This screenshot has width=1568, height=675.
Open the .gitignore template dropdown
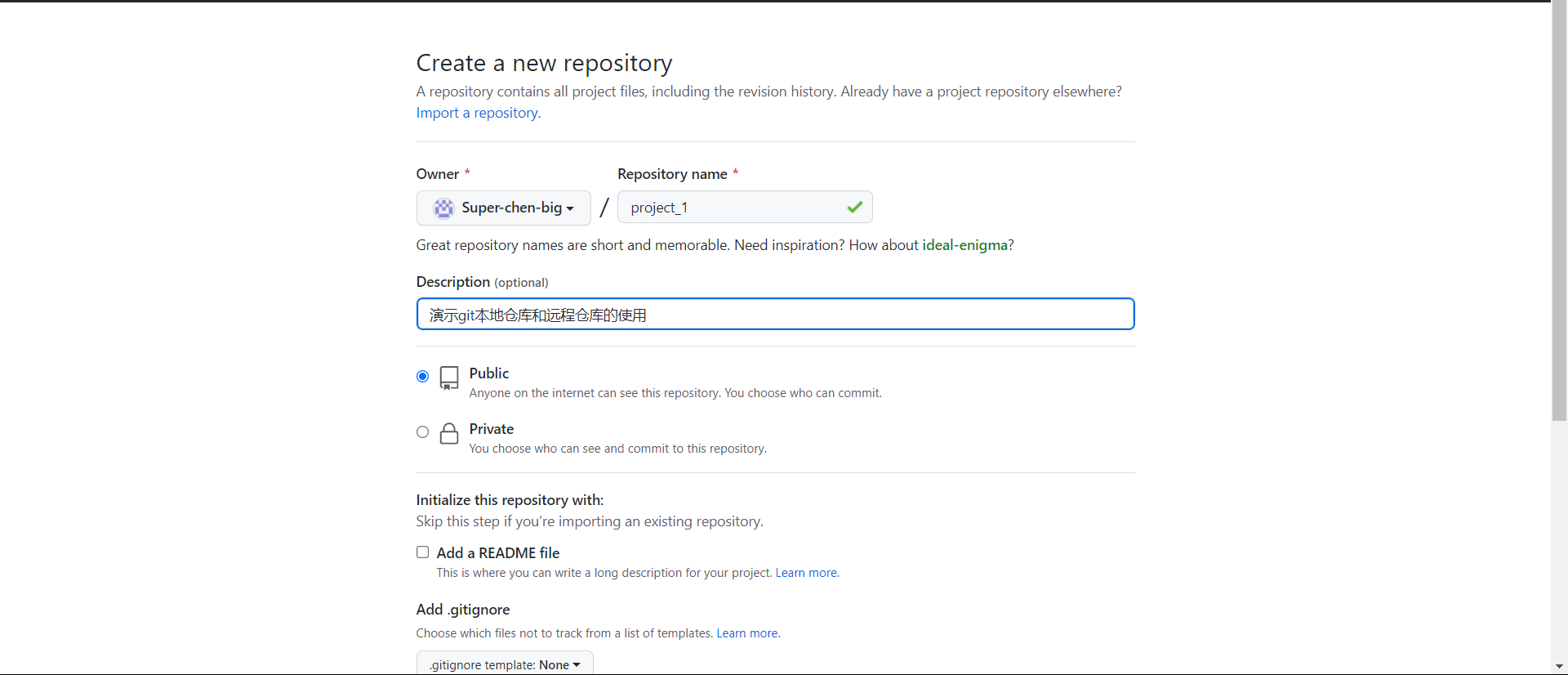point(505,663)
